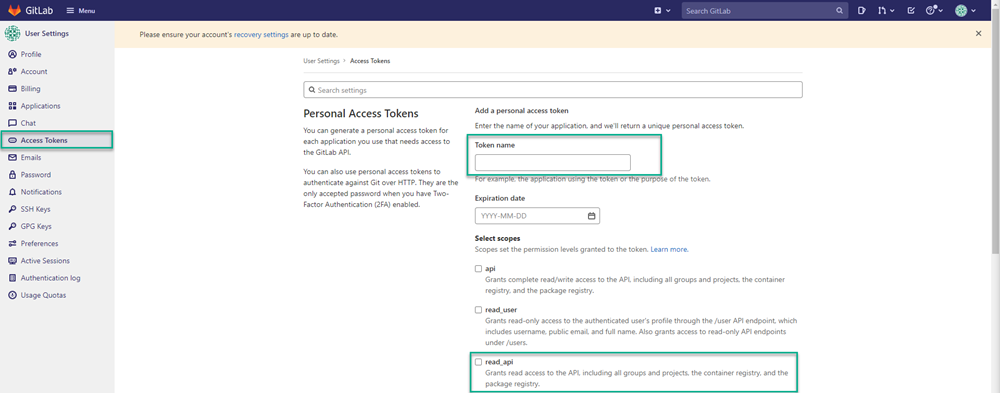Open the calendar date picker icon

pyautogui.click(x=591, y=216)
